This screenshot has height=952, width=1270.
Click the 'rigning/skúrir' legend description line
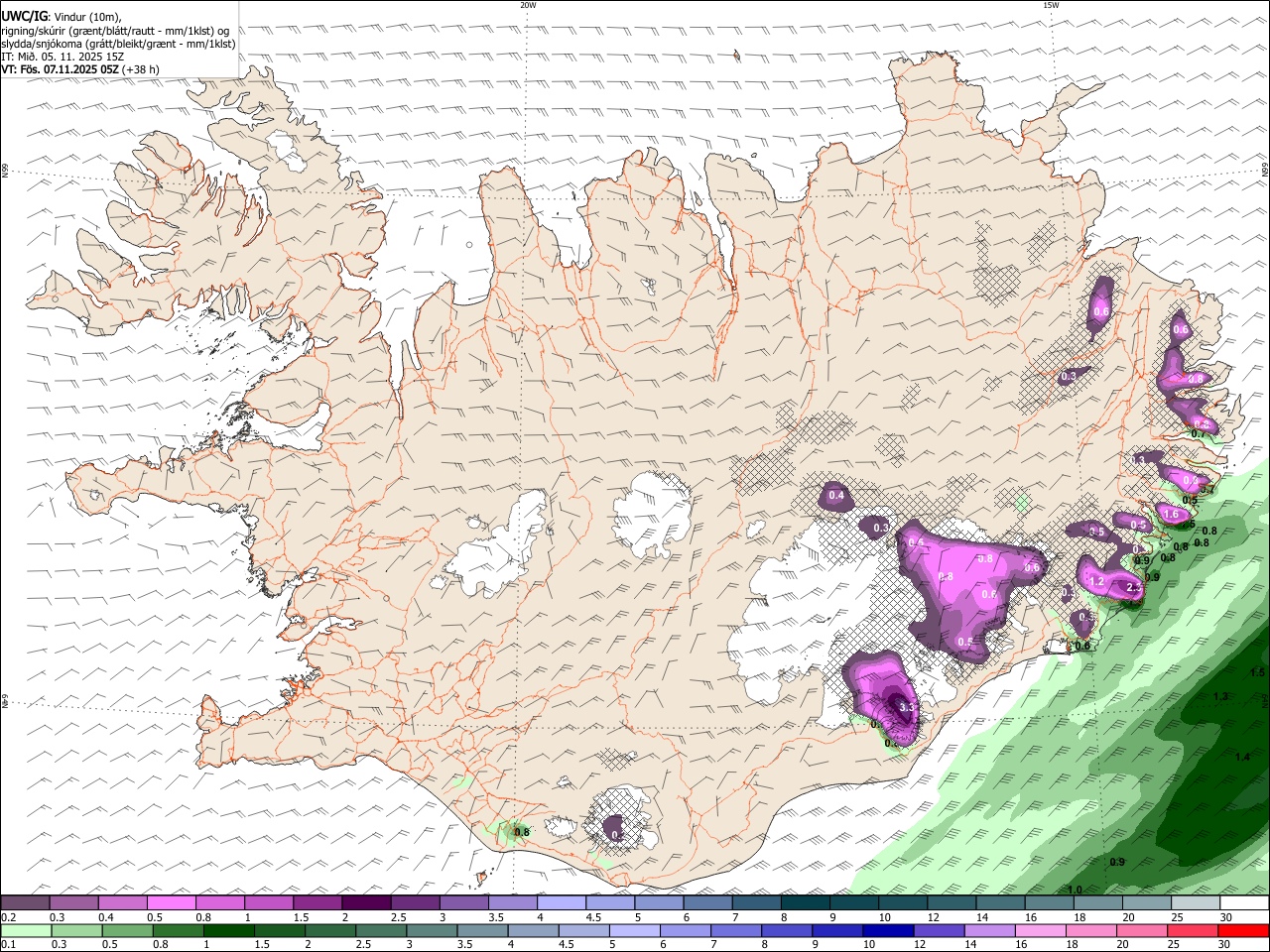[115, 30]
